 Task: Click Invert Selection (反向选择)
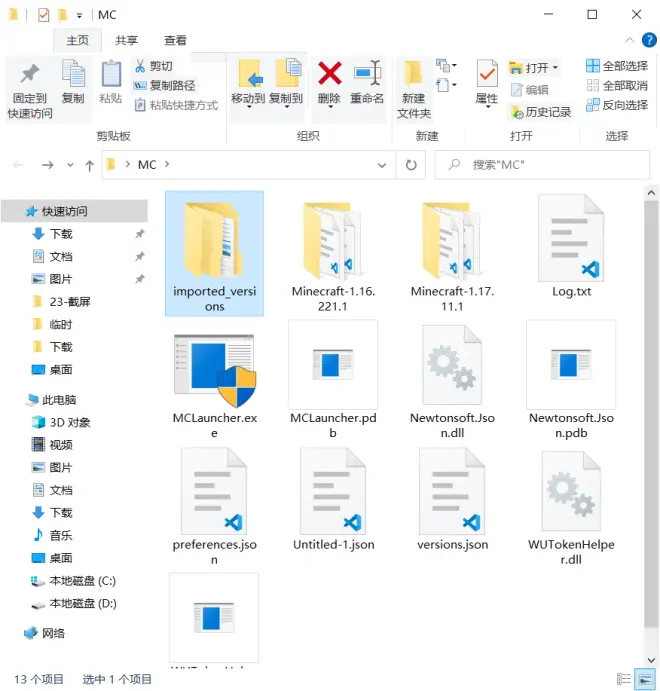(617, 105)
